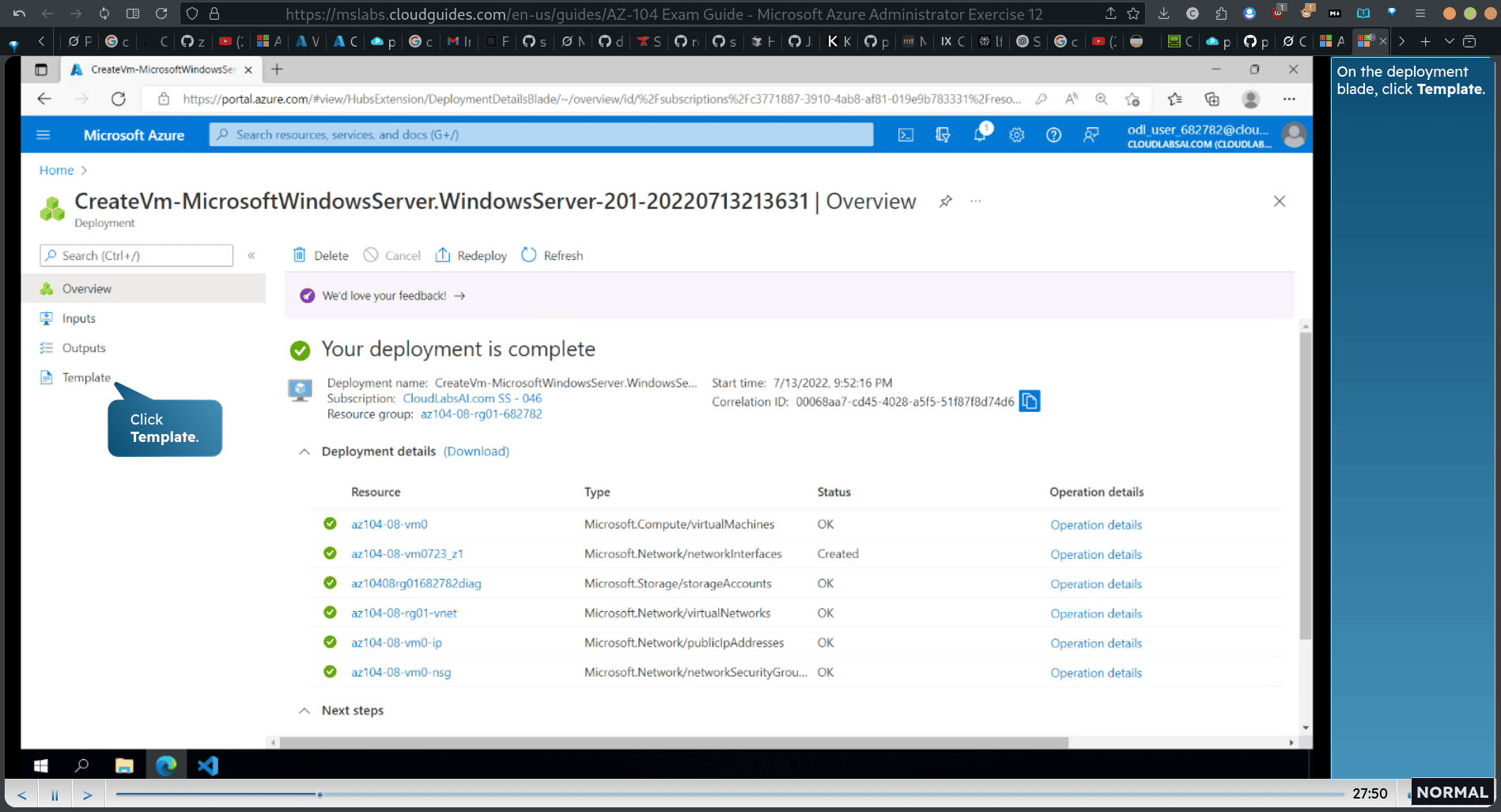Click the Cancel toolbar button
The height and width of the screenshot is (812, 1501).
pyautogui.click(x=392, y=255)
